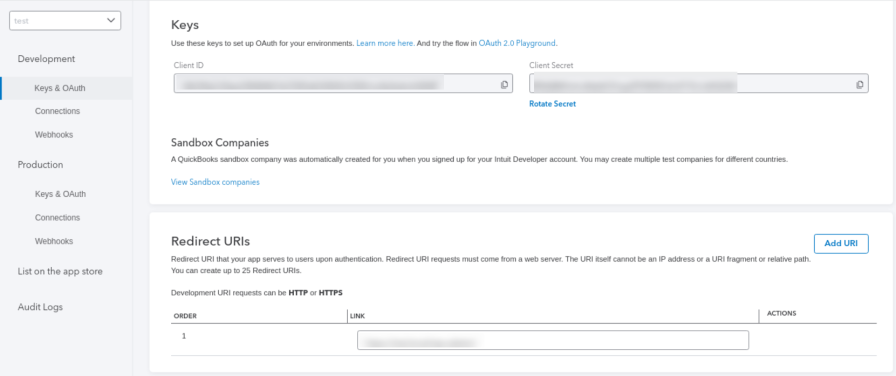Click the first Redirect URI link field
896x376 pixels.
[x=553, y=340]
